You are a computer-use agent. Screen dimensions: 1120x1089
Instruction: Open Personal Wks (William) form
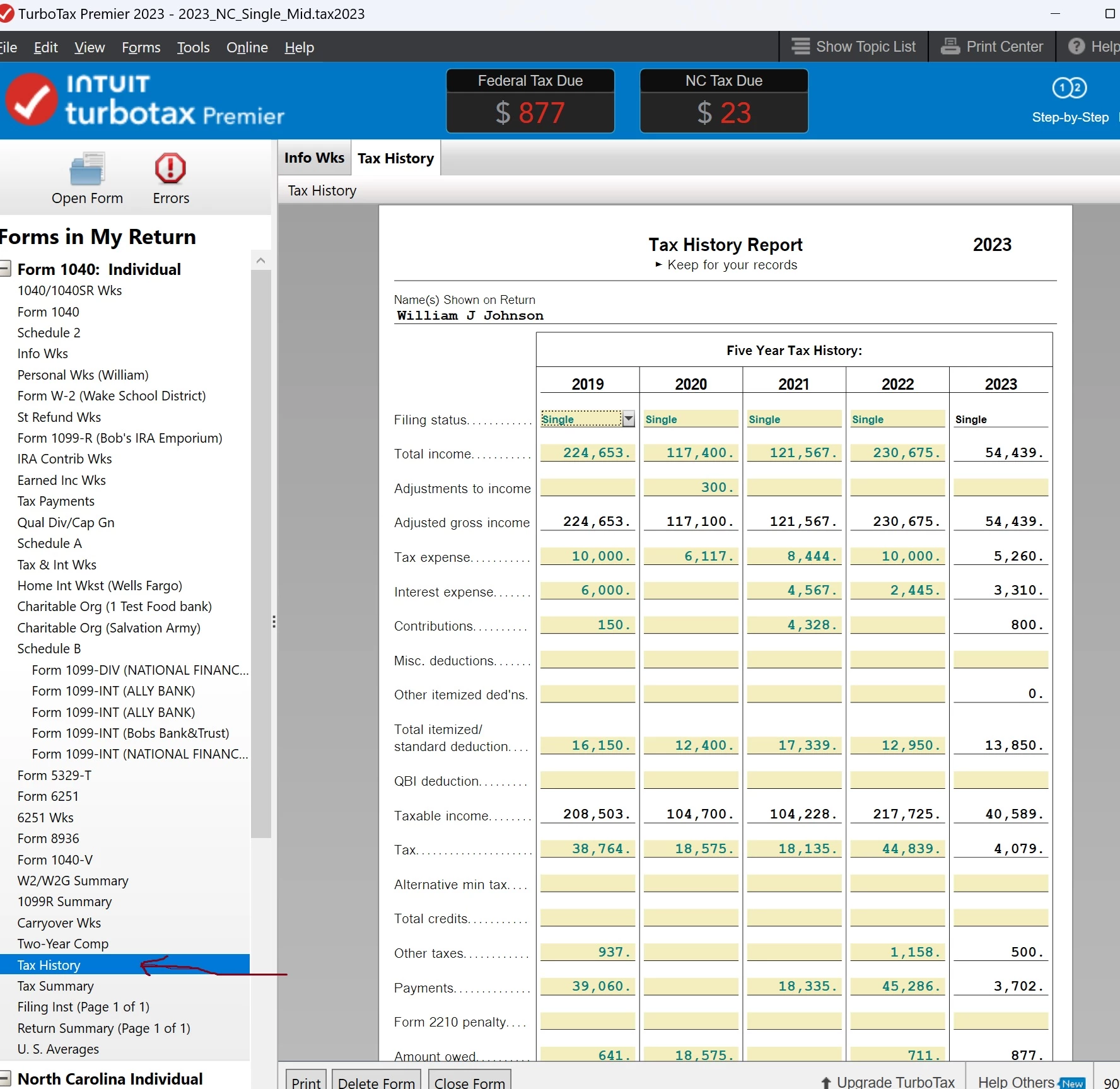pos(83,375)
